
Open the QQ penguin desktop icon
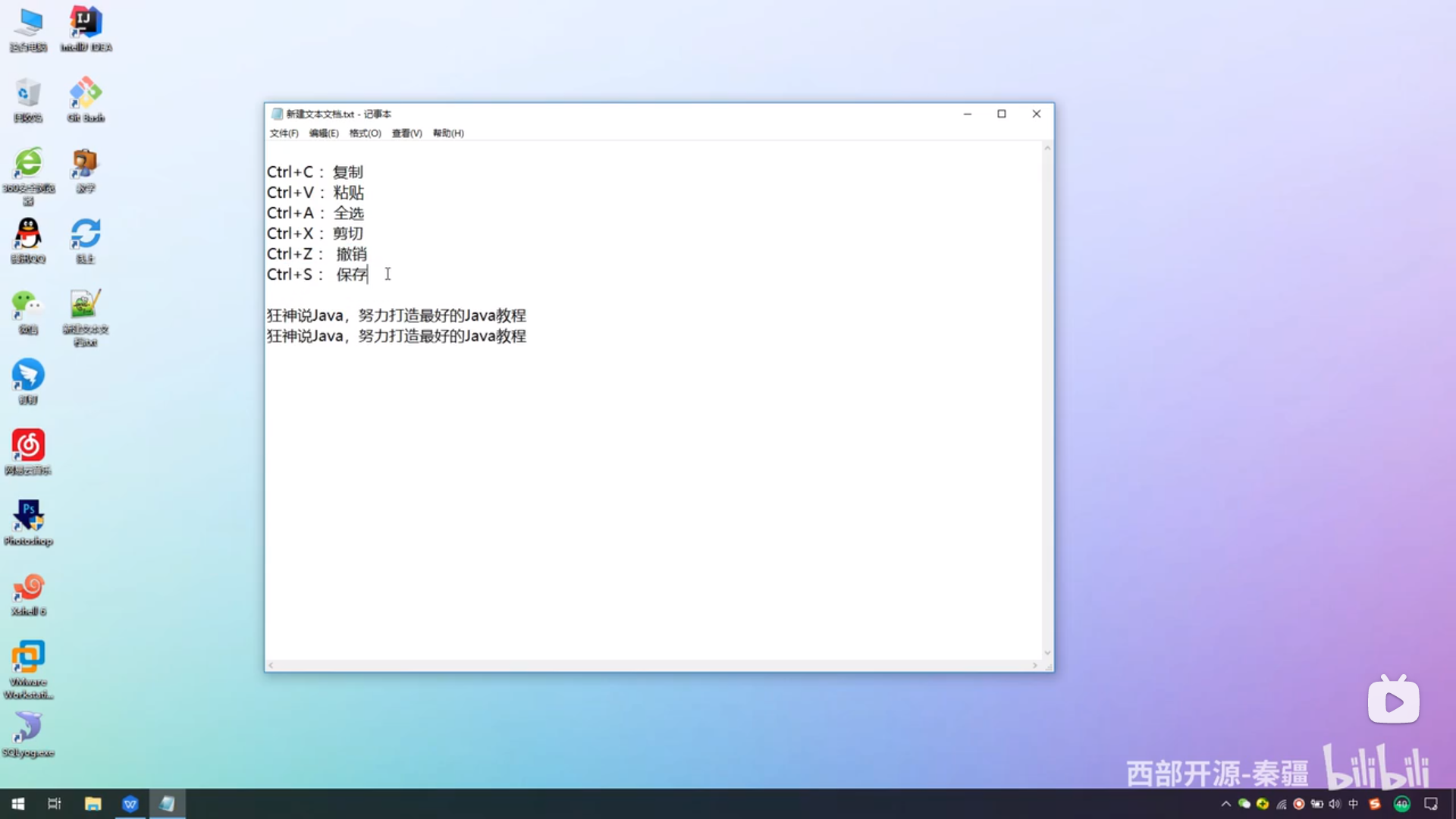click(29, 234)
